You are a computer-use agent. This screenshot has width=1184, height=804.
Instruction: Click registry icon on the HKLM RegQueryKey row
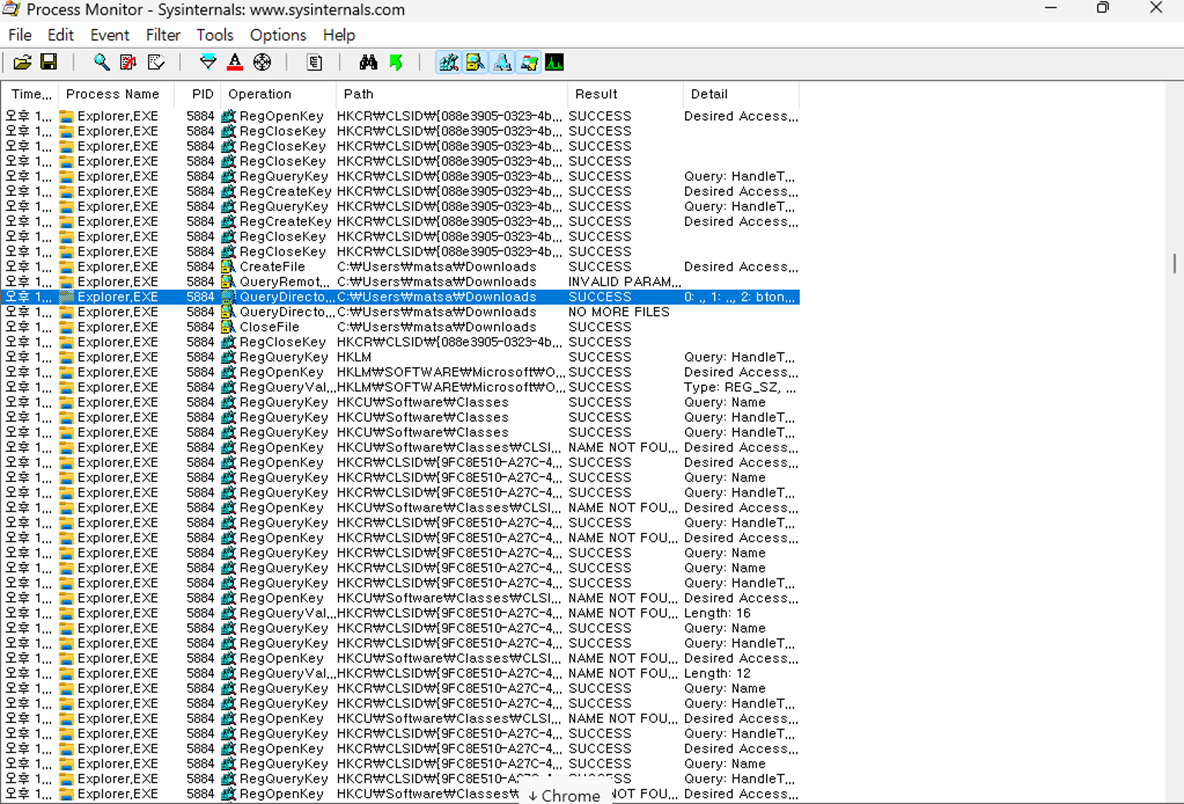tap(228, 357)
